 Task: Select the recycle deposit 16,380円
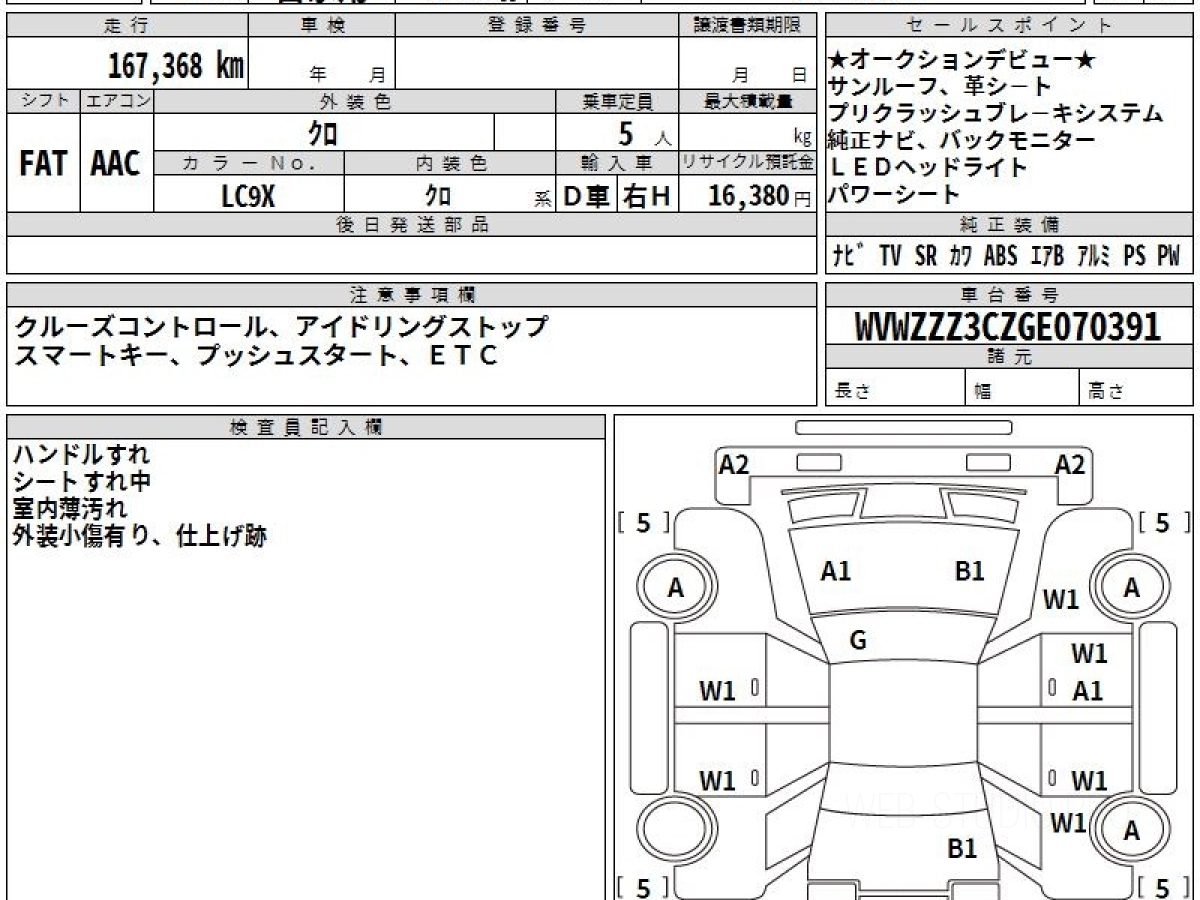(x=759, y=196)
